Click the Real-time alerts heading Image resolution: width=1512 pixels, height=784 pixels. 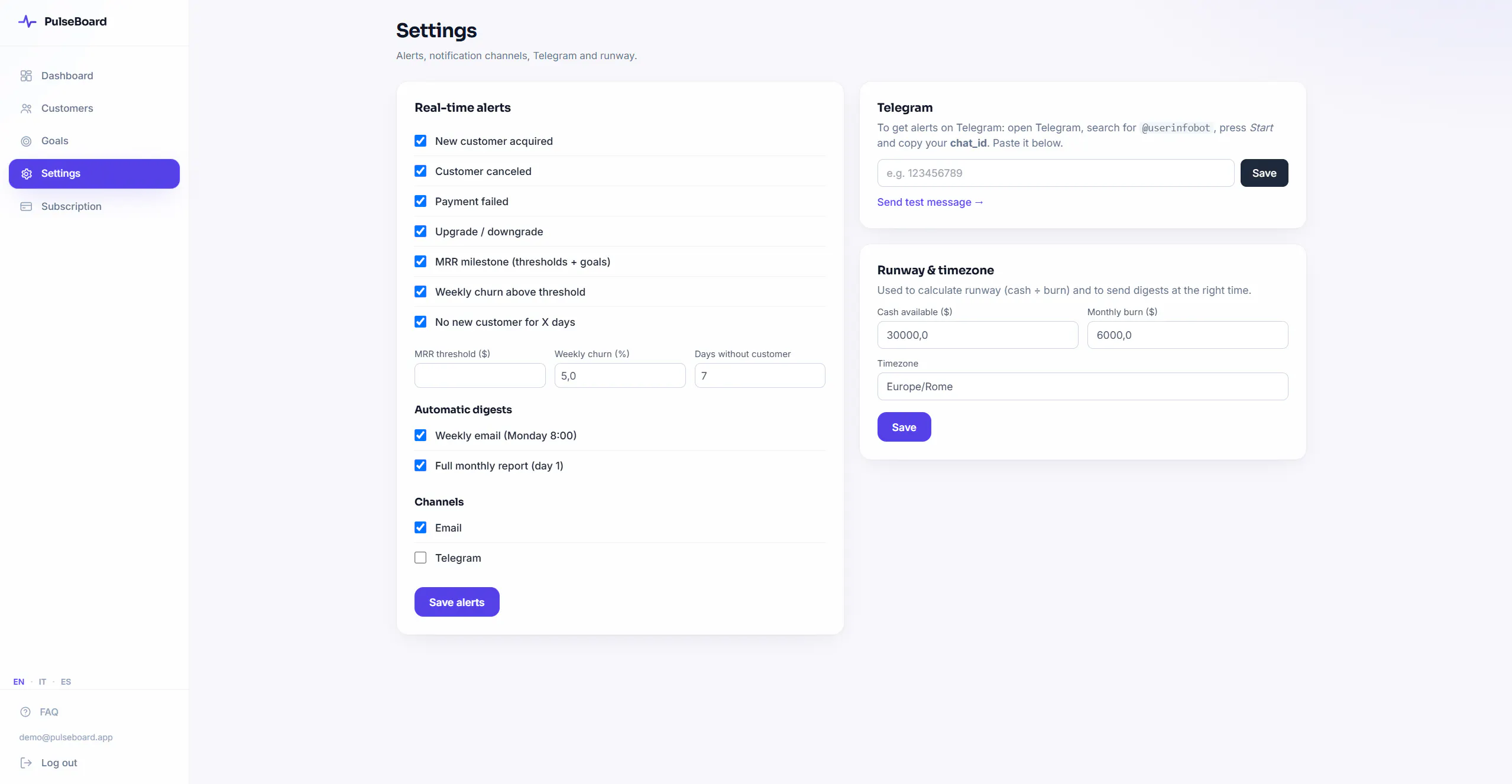point(462,108)
